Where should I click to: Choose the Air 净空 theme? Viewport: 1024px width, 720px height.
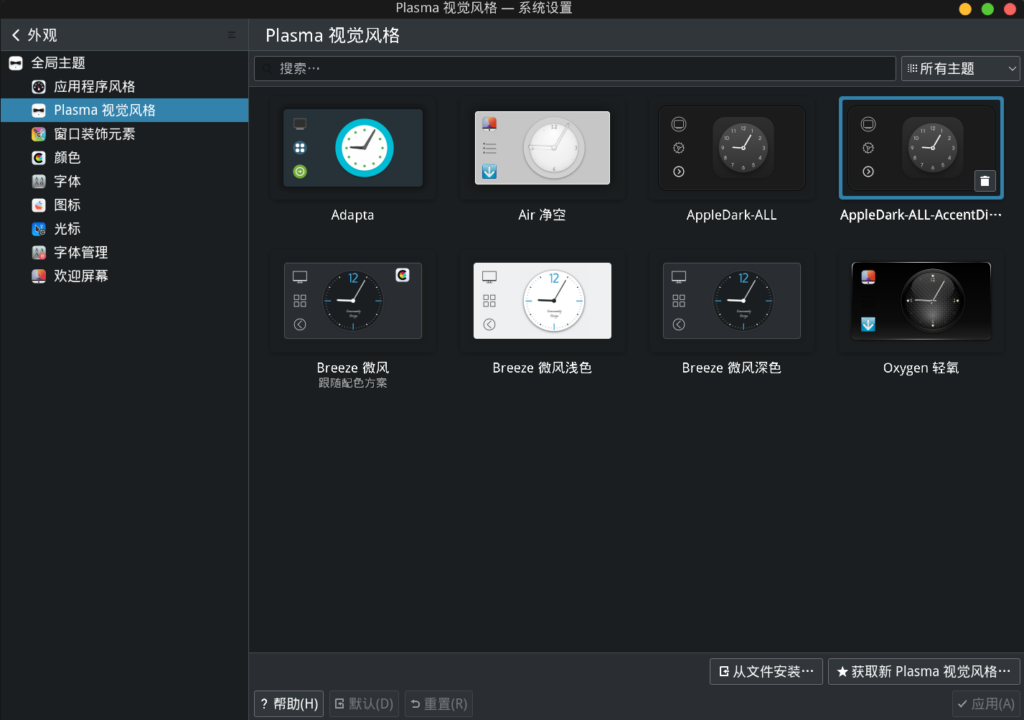[542, 148]
